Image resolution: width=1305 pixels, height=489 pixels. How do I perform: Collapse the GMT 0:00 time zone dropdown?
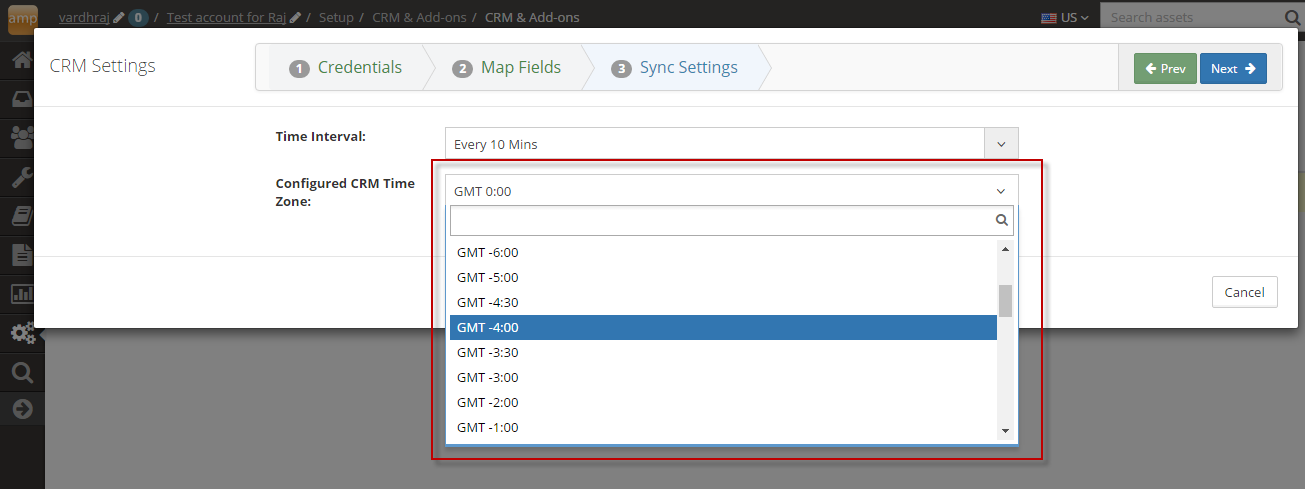[731, 191]
